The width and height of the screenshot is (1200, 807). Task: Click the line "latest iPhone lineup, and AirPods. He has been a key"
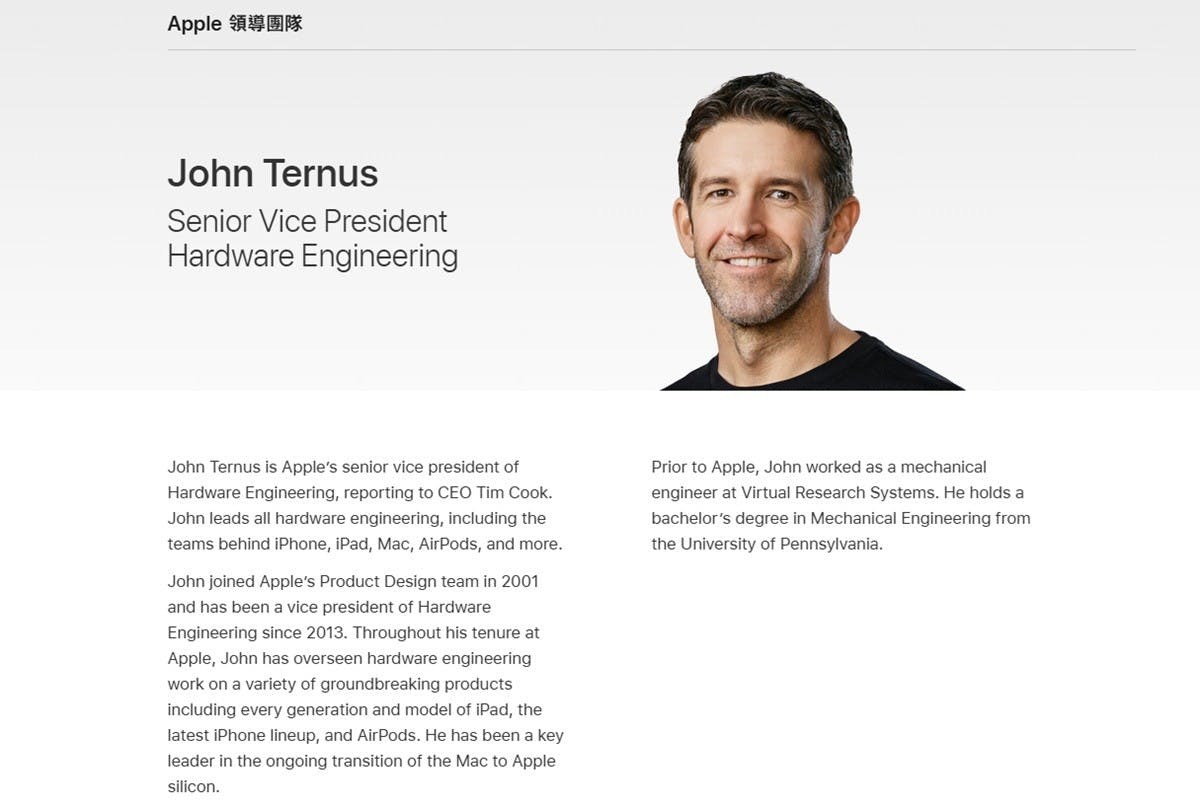[366, 735]
